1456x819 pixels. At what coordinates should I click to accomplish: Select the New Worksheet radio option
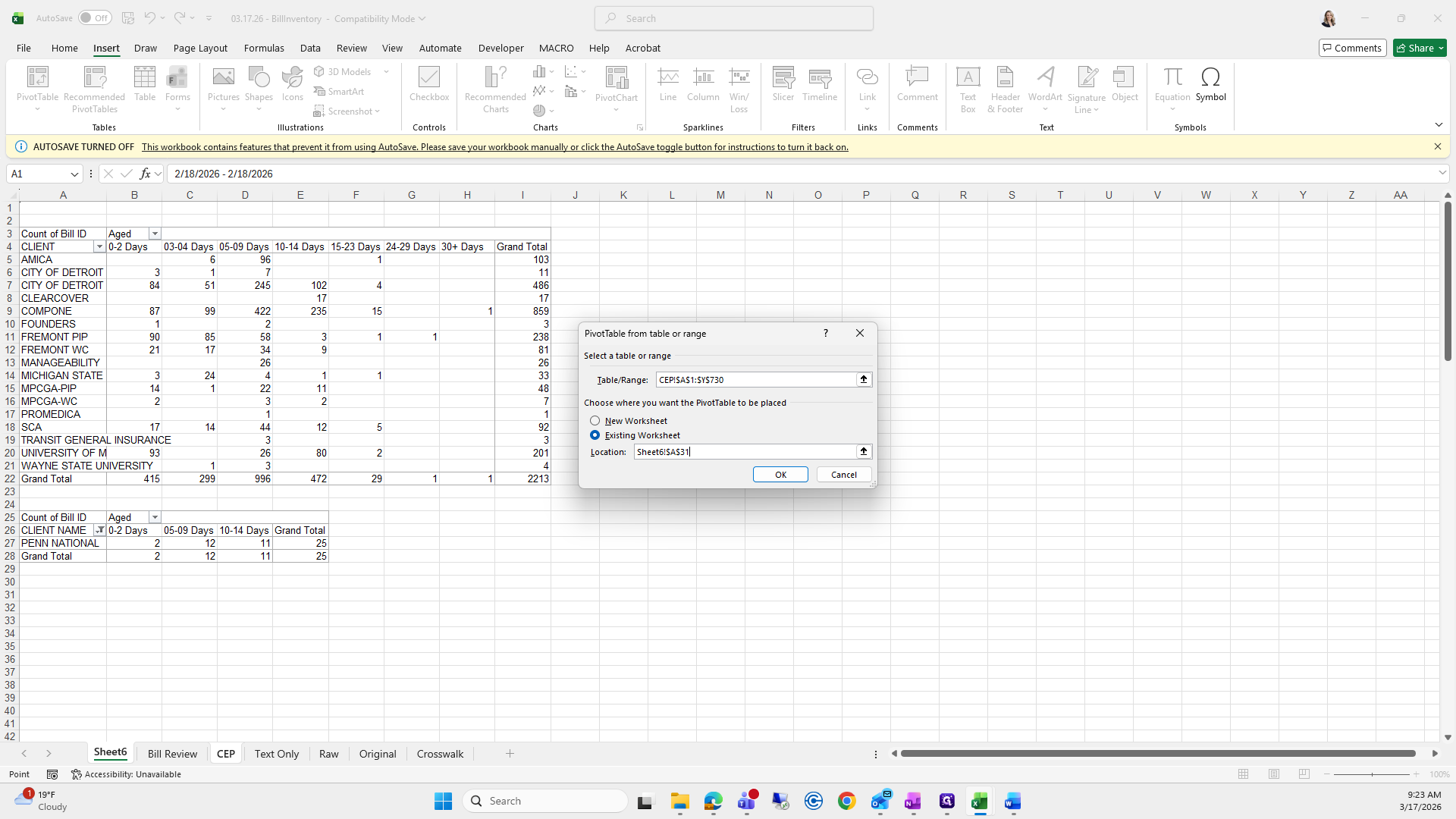click(595, 421)
